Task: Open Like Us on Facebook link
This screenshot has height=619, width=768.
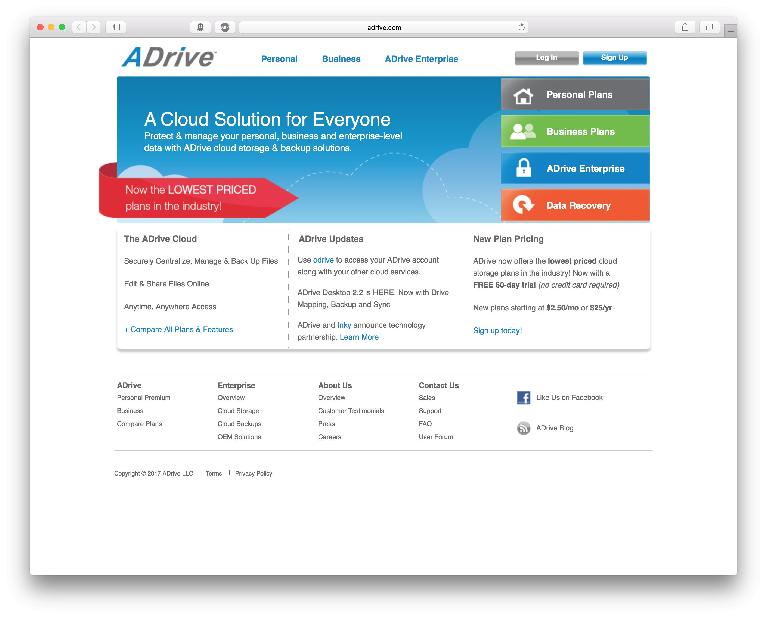Action: tap(569, 398)
